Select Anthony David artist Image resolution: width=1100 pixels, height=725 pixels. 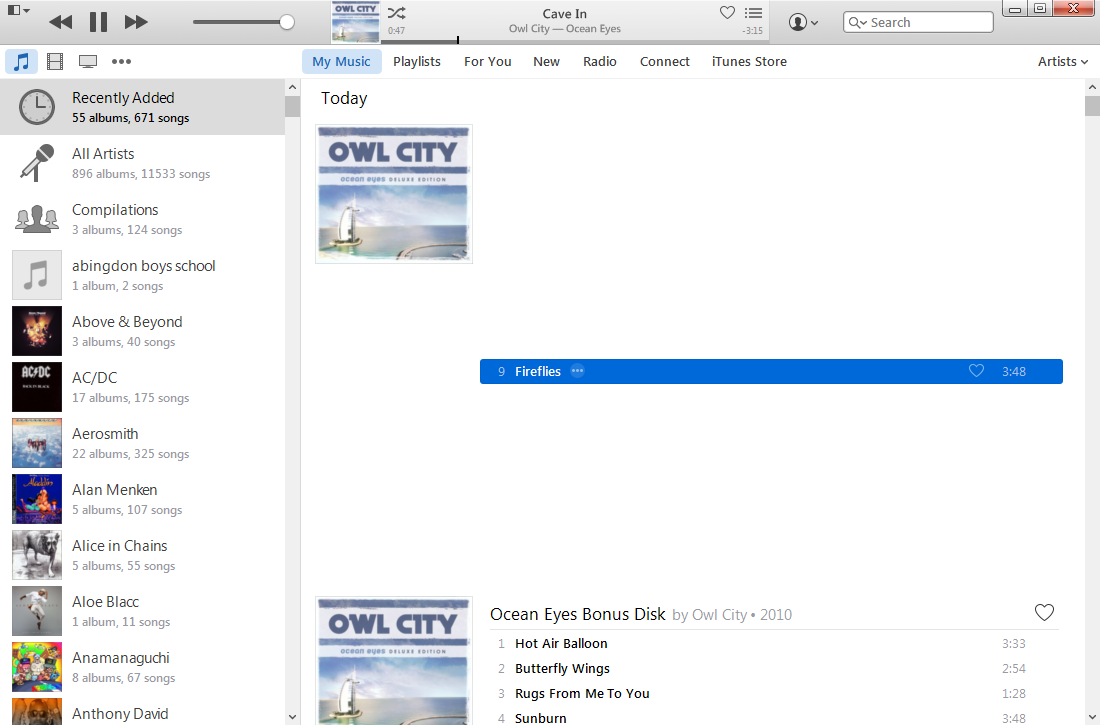[x=142, y=710]
